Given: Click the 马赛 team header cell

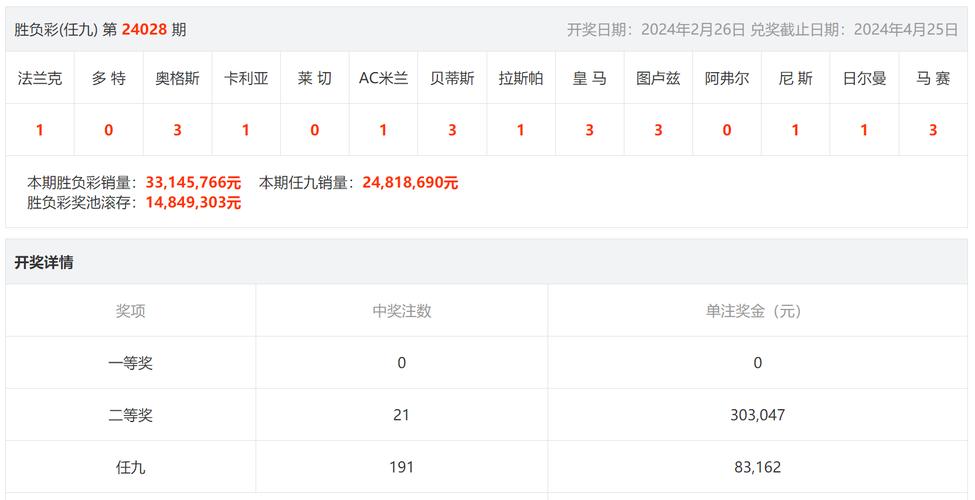Looking at the screenshot, I should click(x=932, y=78).
